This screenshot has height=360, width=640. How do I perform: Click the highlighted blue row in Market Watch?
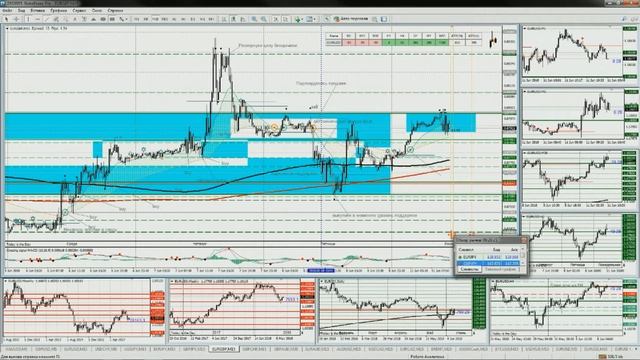pos(488,263)
